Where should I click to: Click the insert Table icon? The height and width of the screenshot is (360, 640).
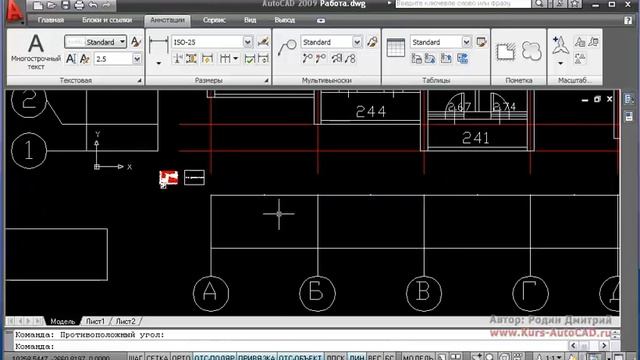tap(396, 47)
